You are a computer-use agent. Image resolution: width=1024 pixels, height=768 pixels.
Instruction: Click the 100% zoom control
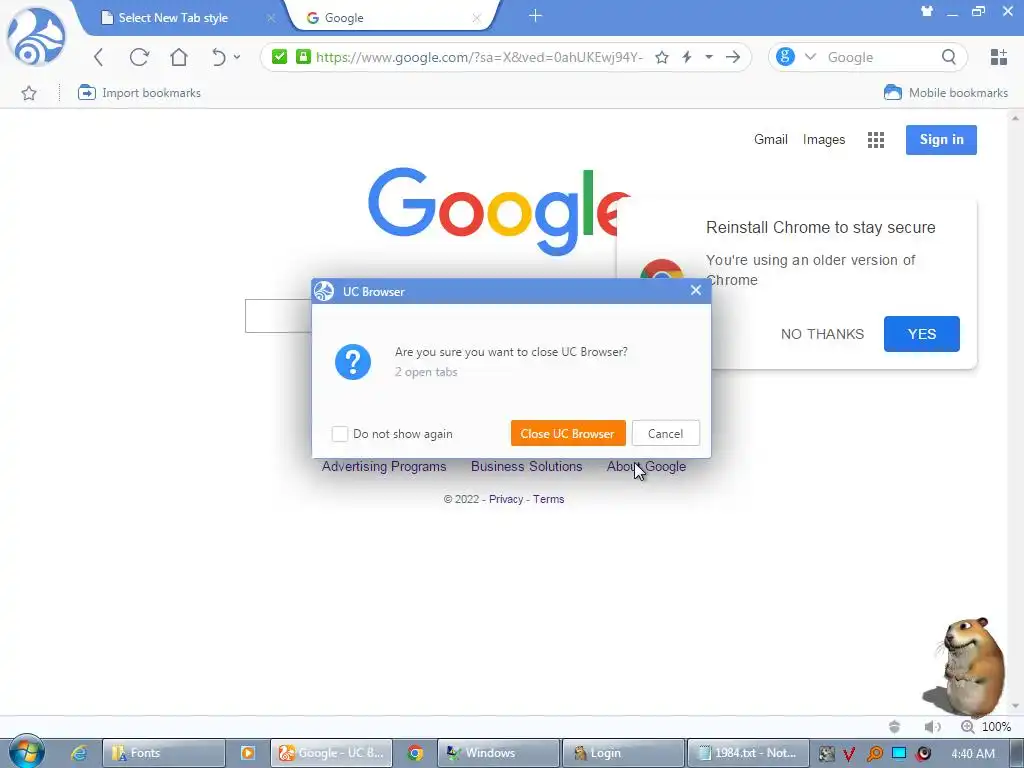[x=985, y=726]
